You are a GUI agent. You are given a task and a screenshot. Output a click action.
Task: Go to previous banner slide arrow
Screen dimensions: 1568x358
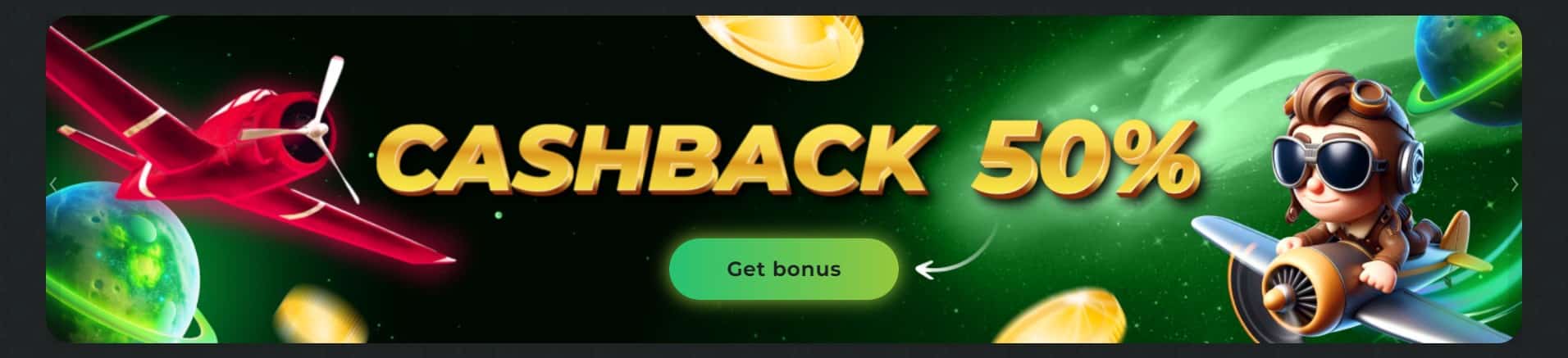54,184
